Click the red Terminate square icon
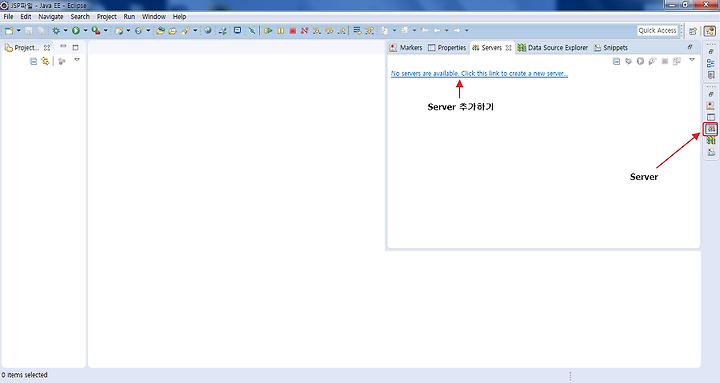720x383 pixels. pyautogui.click(x=292, y=31)
